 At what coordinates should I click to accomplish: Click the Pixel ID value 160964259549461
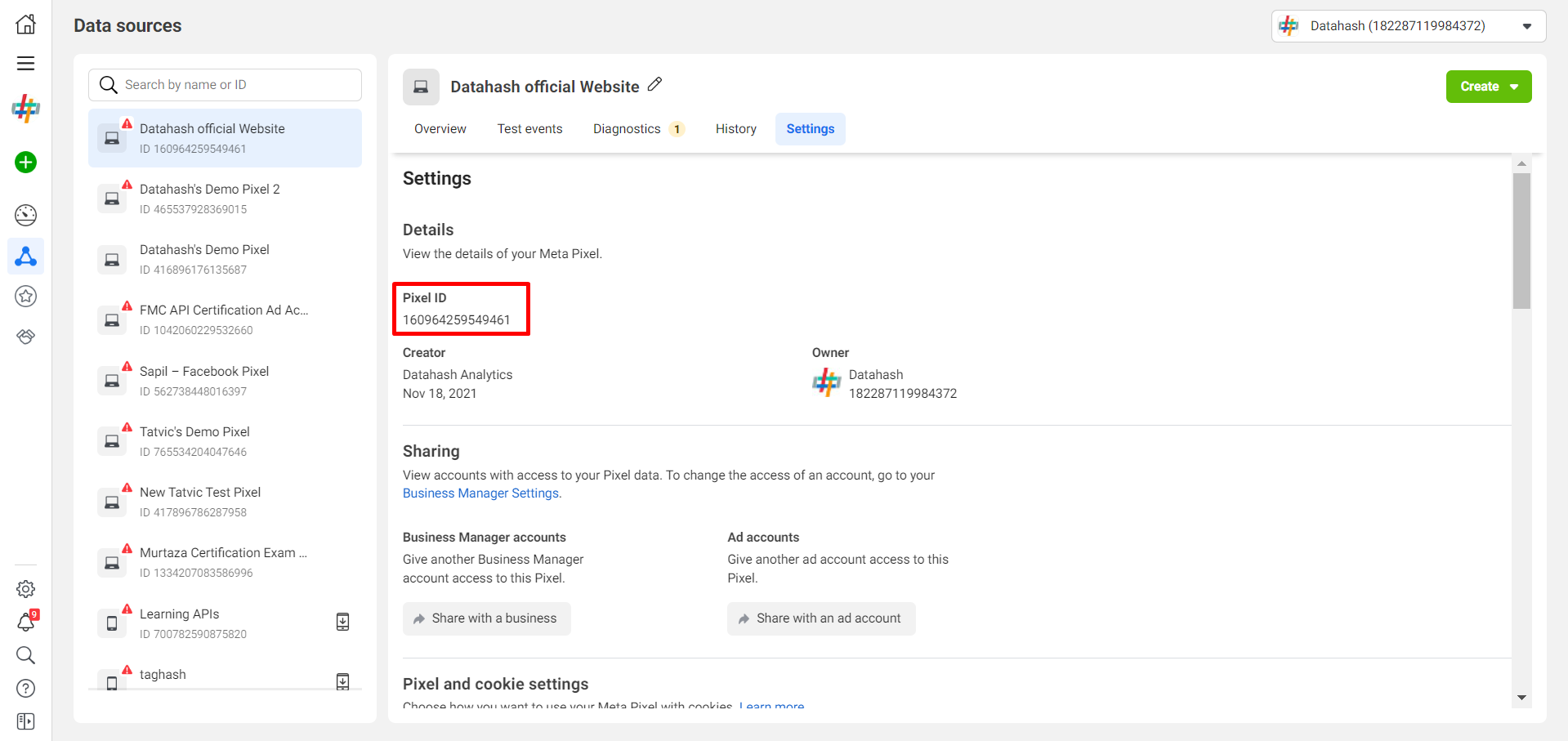pos(456,320)
